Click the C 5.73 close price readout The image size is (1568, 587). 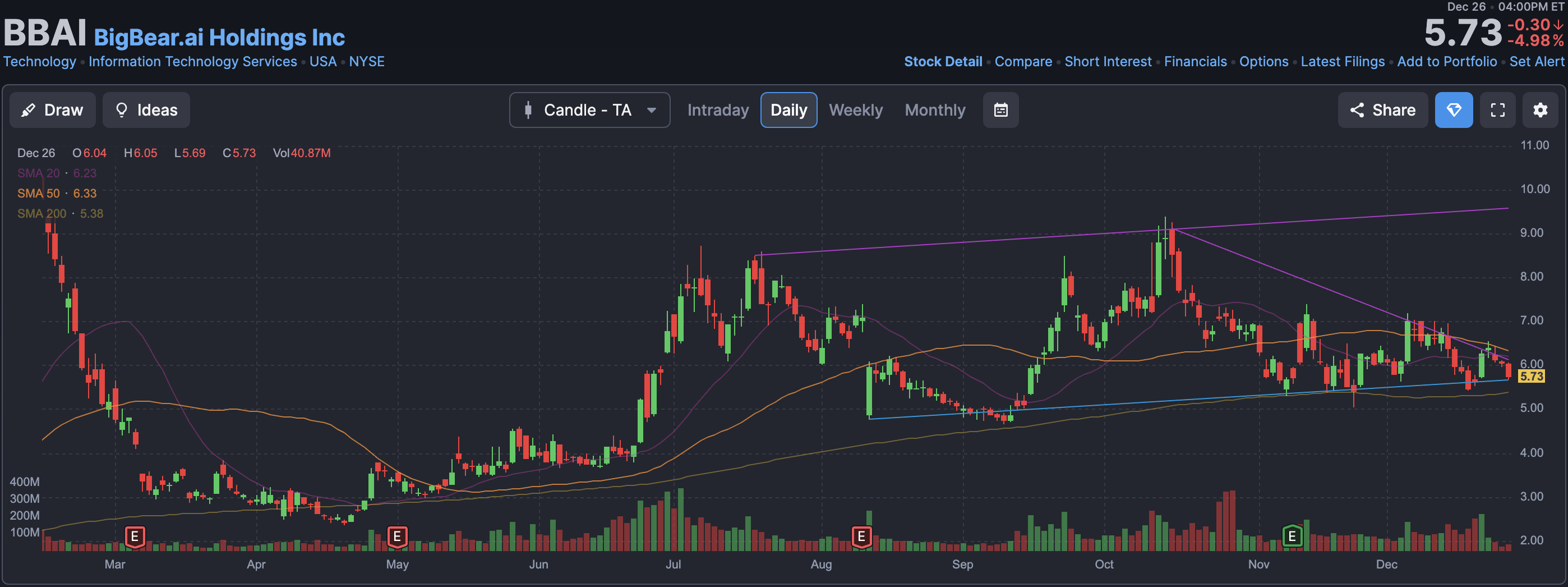239,153
